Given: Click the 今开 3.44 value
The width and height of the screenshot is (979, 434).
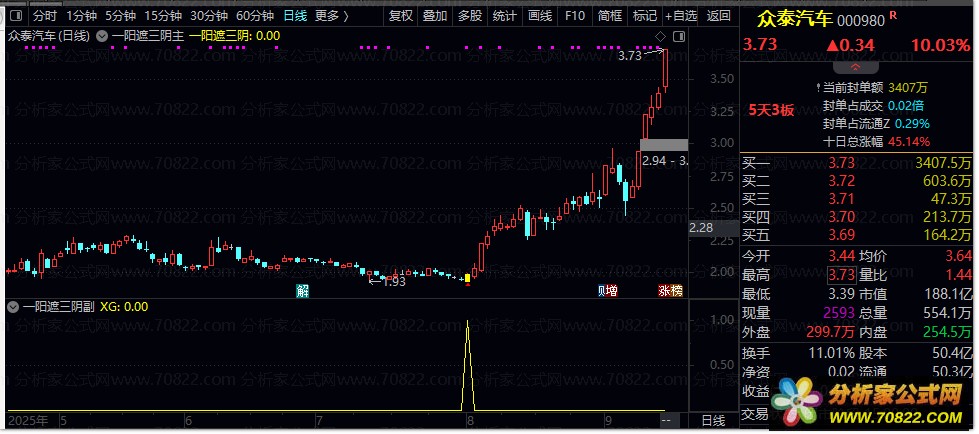Looking at the screenshot, I should pos(842,256).
